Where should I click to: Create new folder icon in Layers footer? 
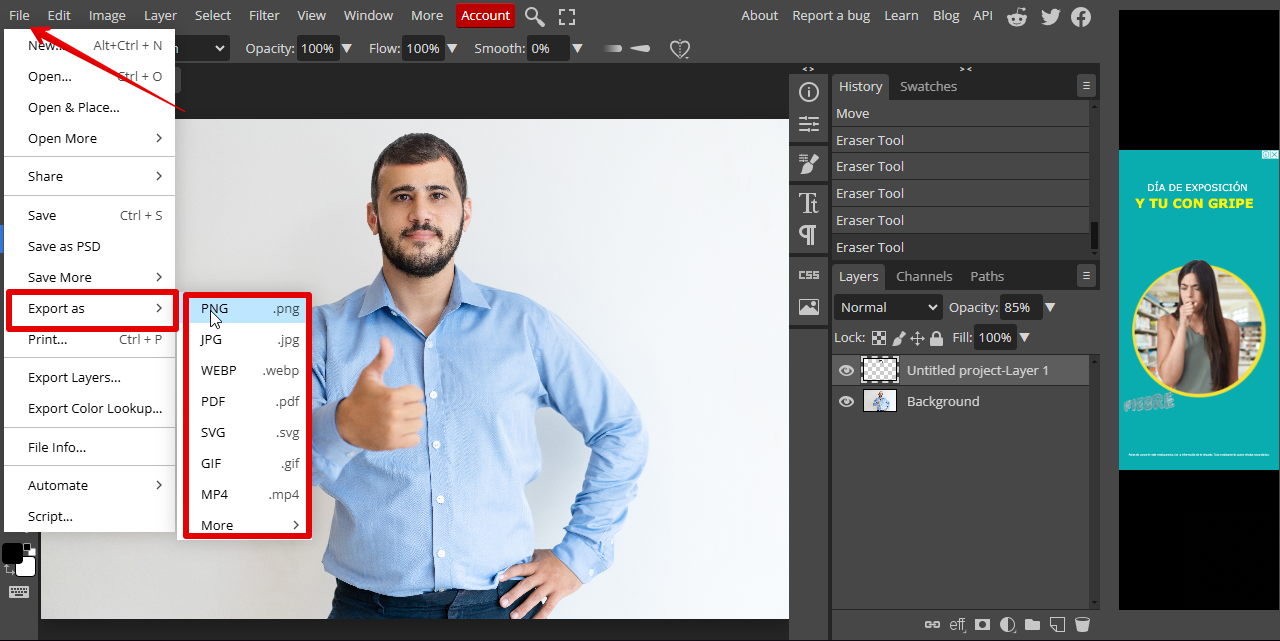(x=1033, y=625)
